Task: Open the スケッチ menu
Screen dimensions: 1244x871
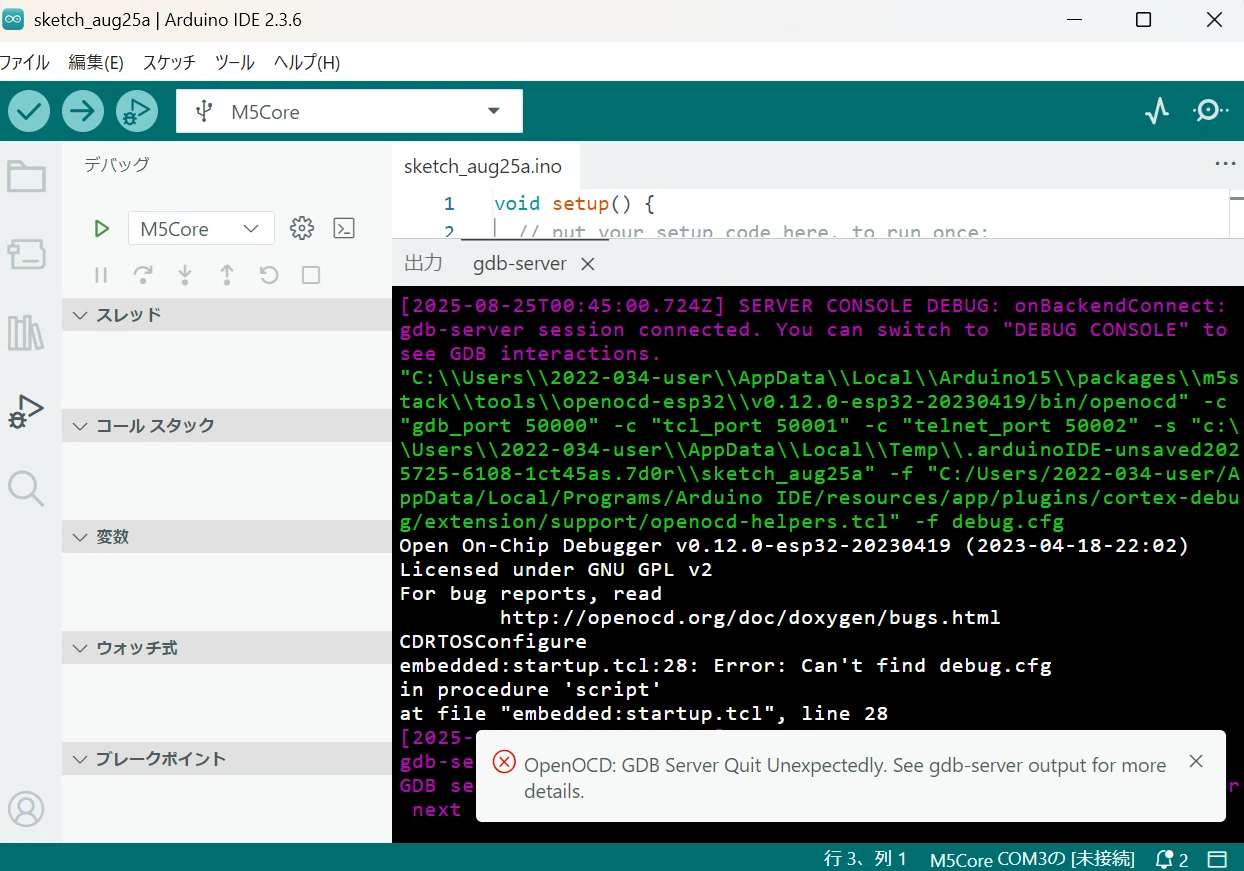Action: click(169, 62)
